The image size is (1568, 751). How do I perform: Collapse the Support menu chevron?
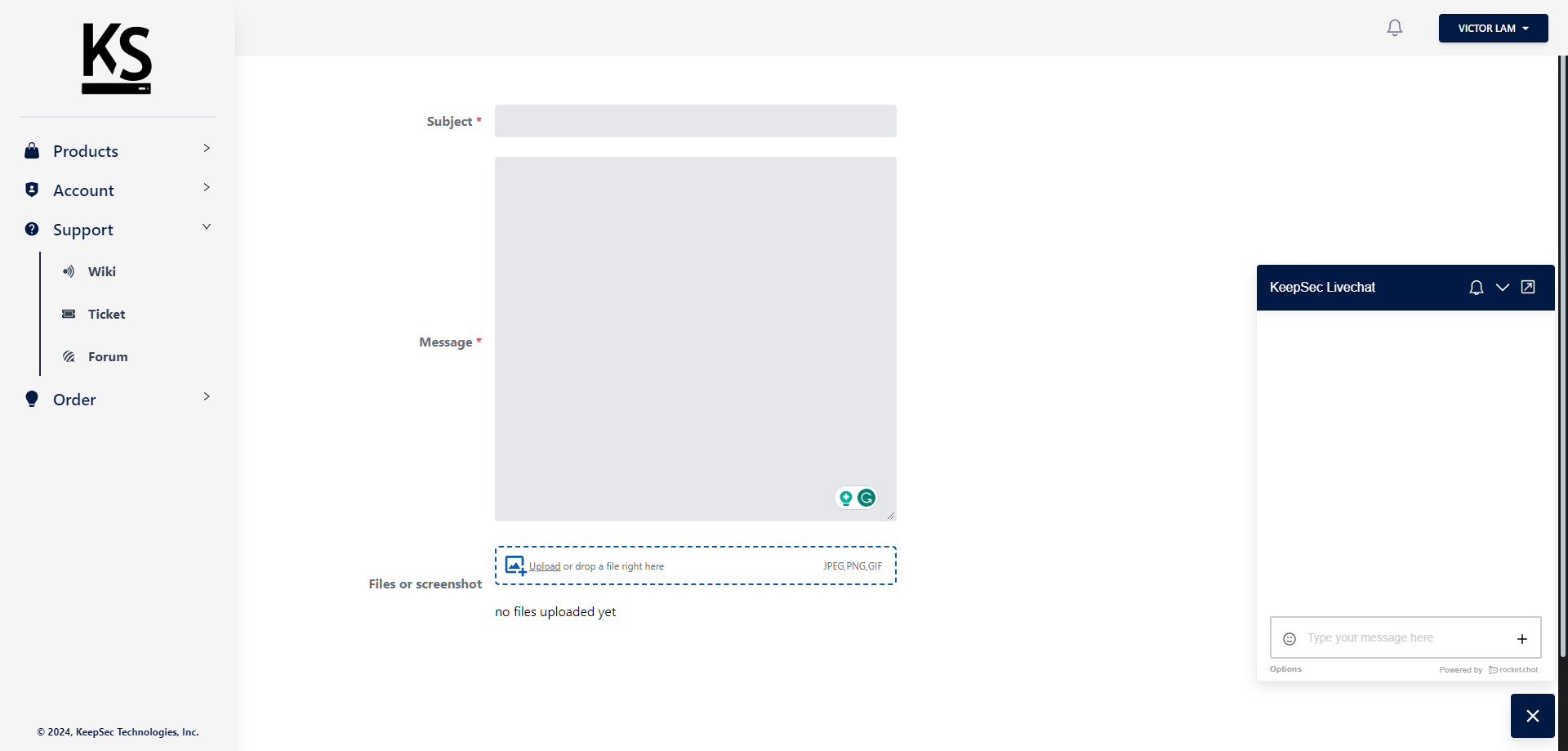(x=207, y=226)
